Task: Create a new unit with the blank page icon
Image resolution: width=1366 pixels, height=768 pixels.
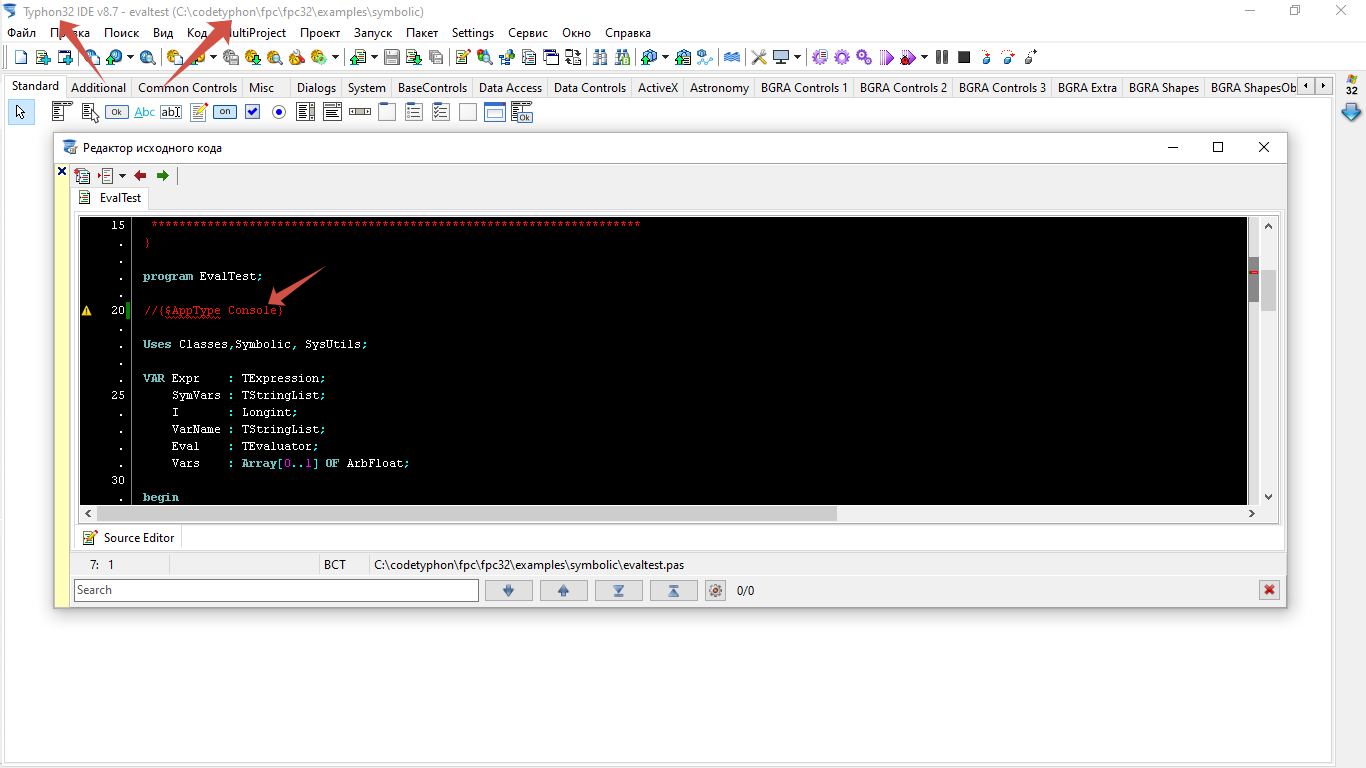Action: tap(20, 57)
